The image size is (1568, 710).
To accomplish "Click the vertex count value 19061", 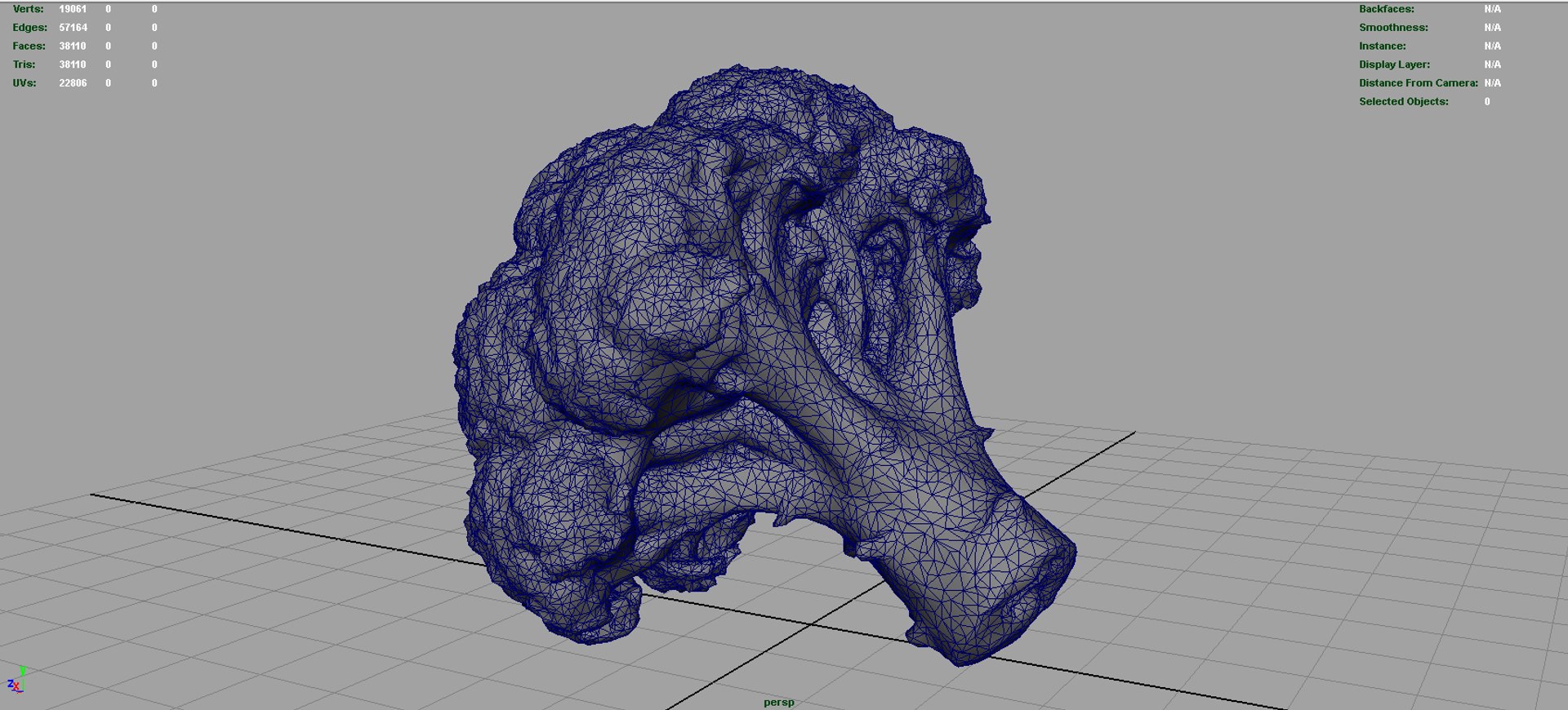I will click(73, 9).
